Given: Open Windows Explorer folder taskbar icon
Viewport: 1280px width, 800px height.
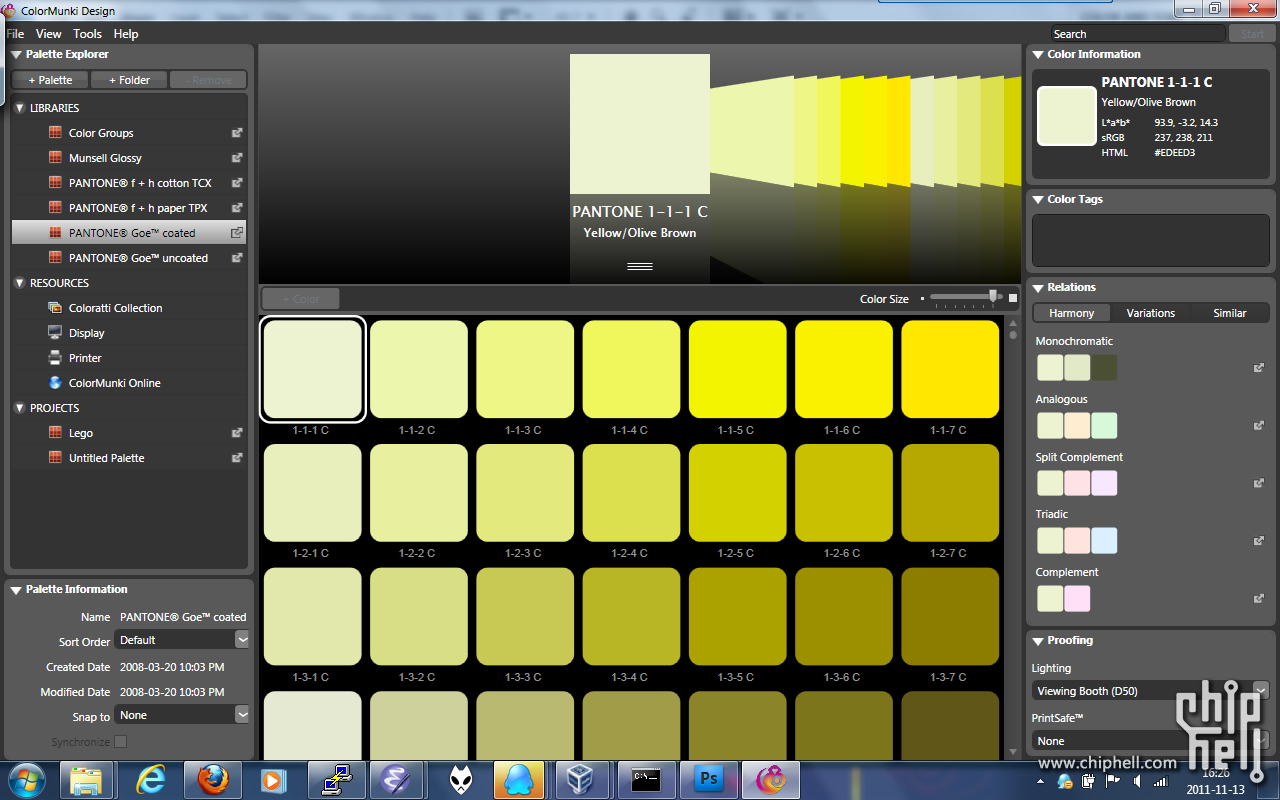Looking at the screenshot, I should (x=87, y=779).
